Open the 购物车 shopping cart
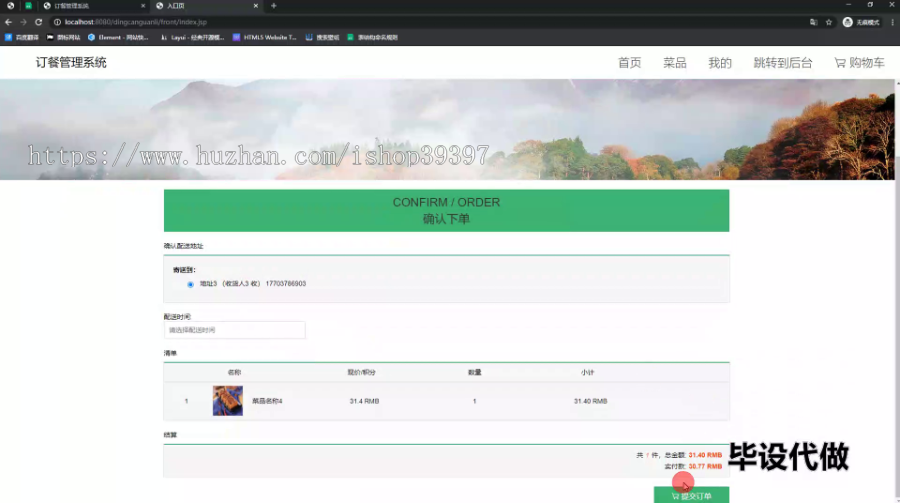 (x=859, y=63)
